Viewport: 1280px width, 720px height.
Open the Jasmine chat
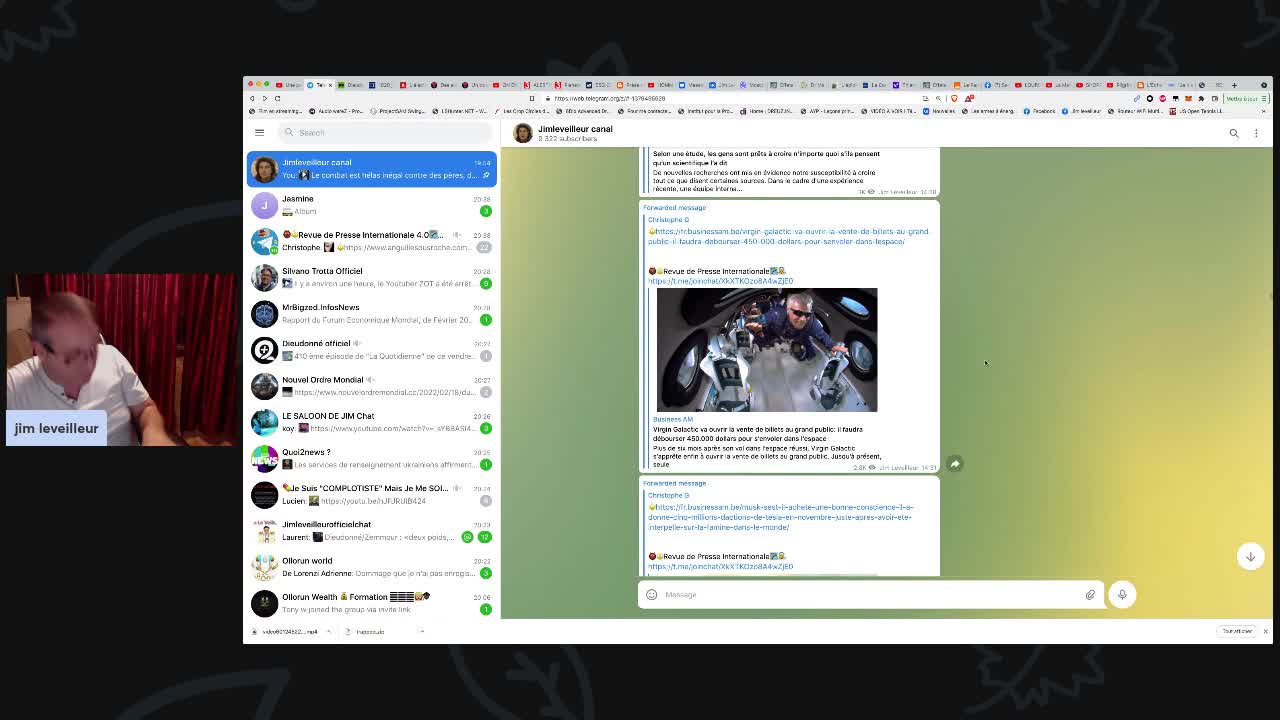(371, 205)
